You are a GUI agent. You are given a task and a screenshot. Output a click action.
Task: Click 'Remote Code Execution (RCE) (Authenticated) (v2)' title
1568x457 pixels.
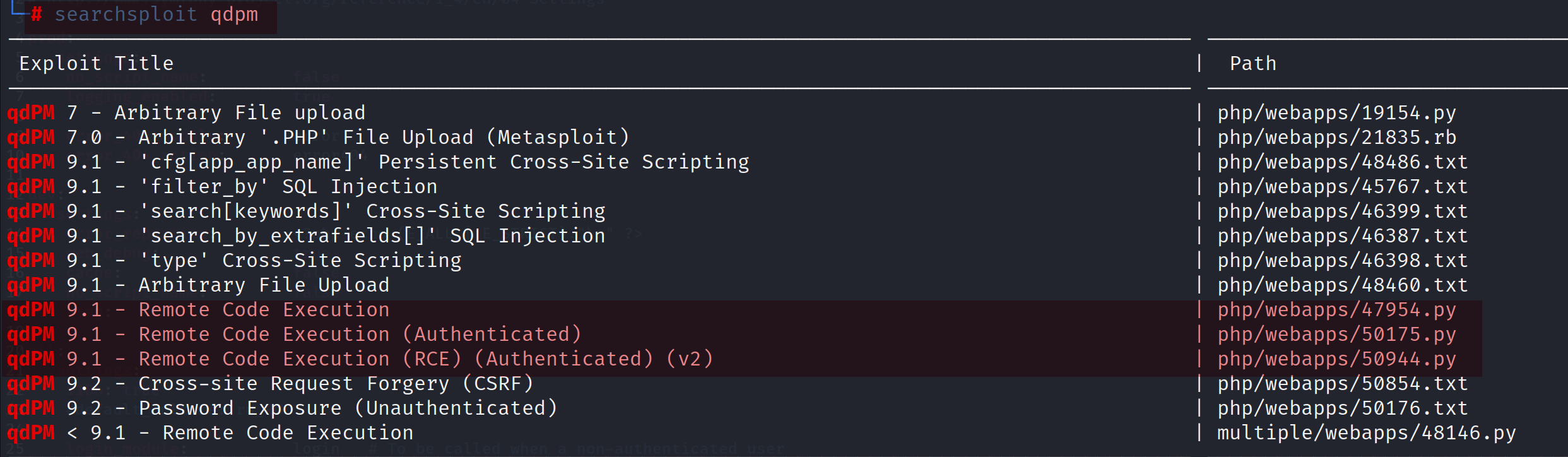point(426,359)
